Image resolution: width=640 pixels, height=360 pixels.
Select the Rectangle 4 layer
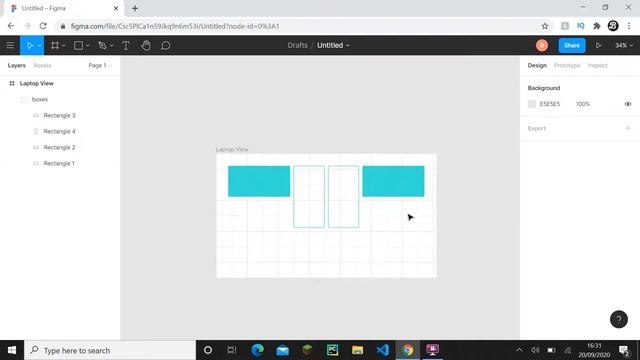60,131
